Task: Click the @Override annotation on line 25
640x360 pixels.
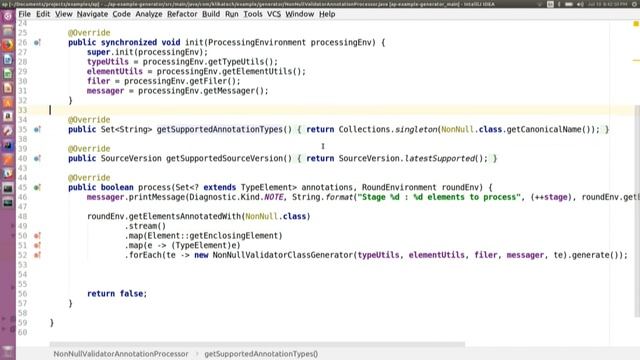Action: coord(89,33)
